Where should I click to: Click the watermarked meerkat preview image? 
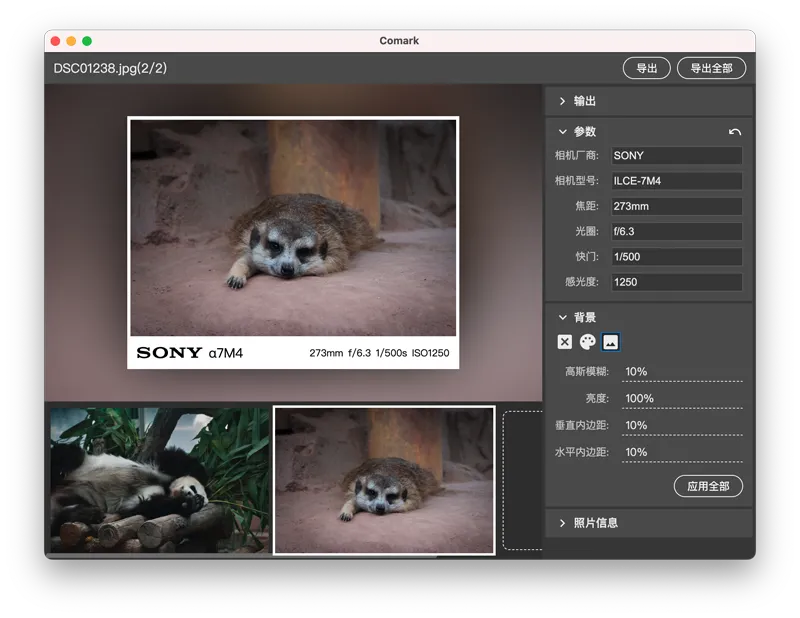pos(293,242)
